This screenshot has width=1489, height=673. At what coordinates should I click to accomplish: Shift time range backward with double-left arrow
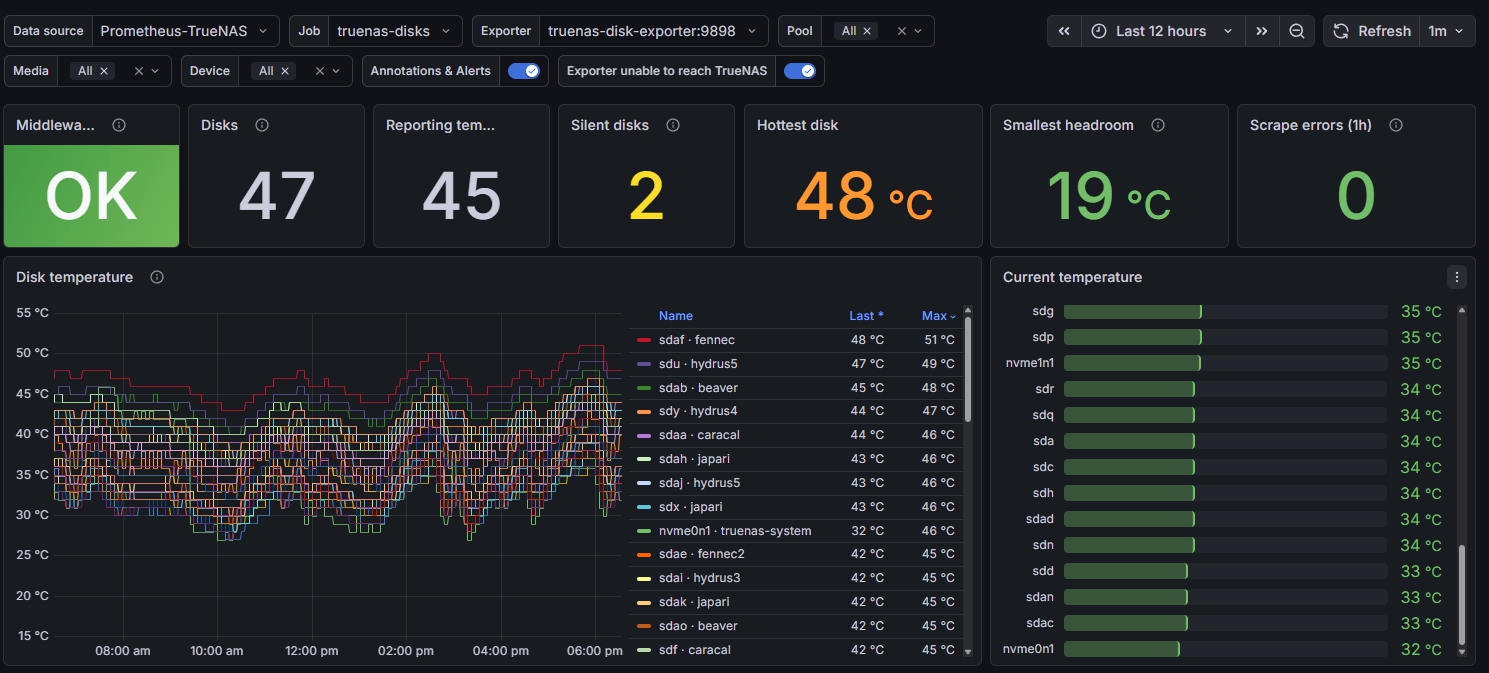pos(1064,31)
